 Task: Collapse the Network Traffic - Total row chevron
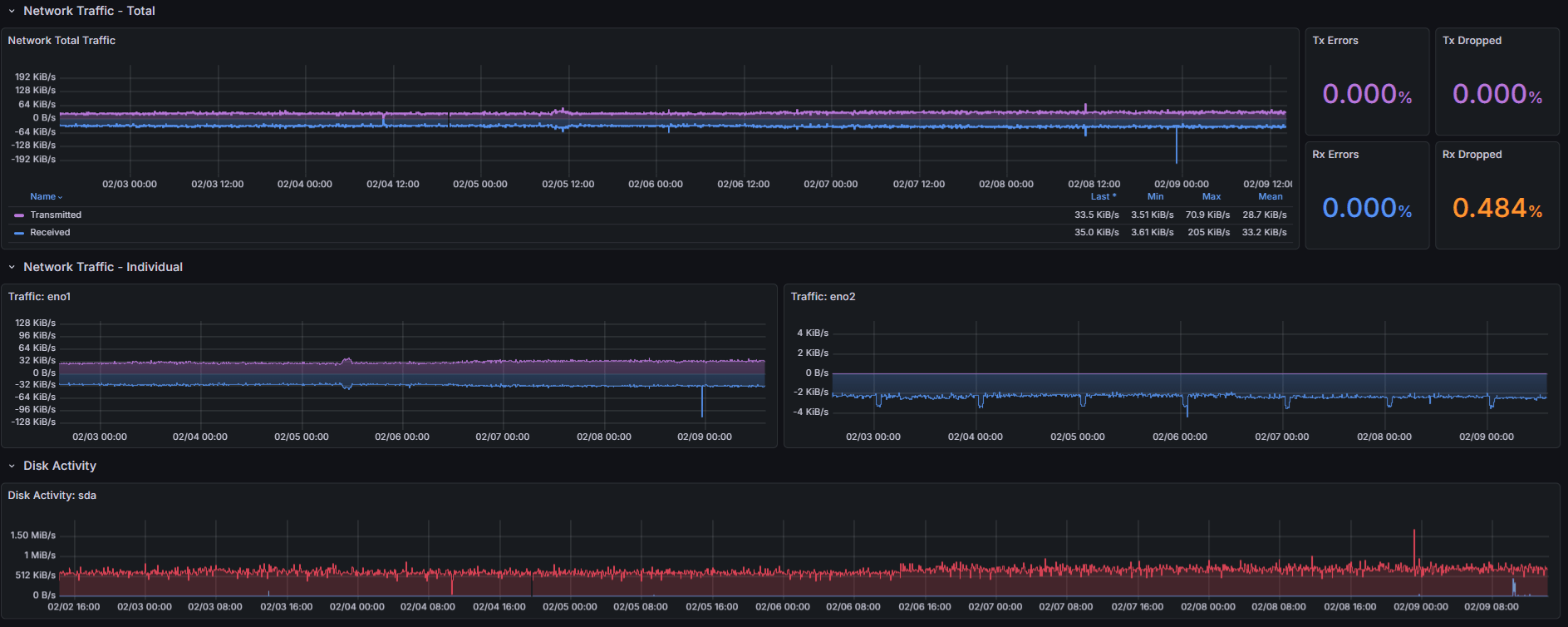click(12, 11)
